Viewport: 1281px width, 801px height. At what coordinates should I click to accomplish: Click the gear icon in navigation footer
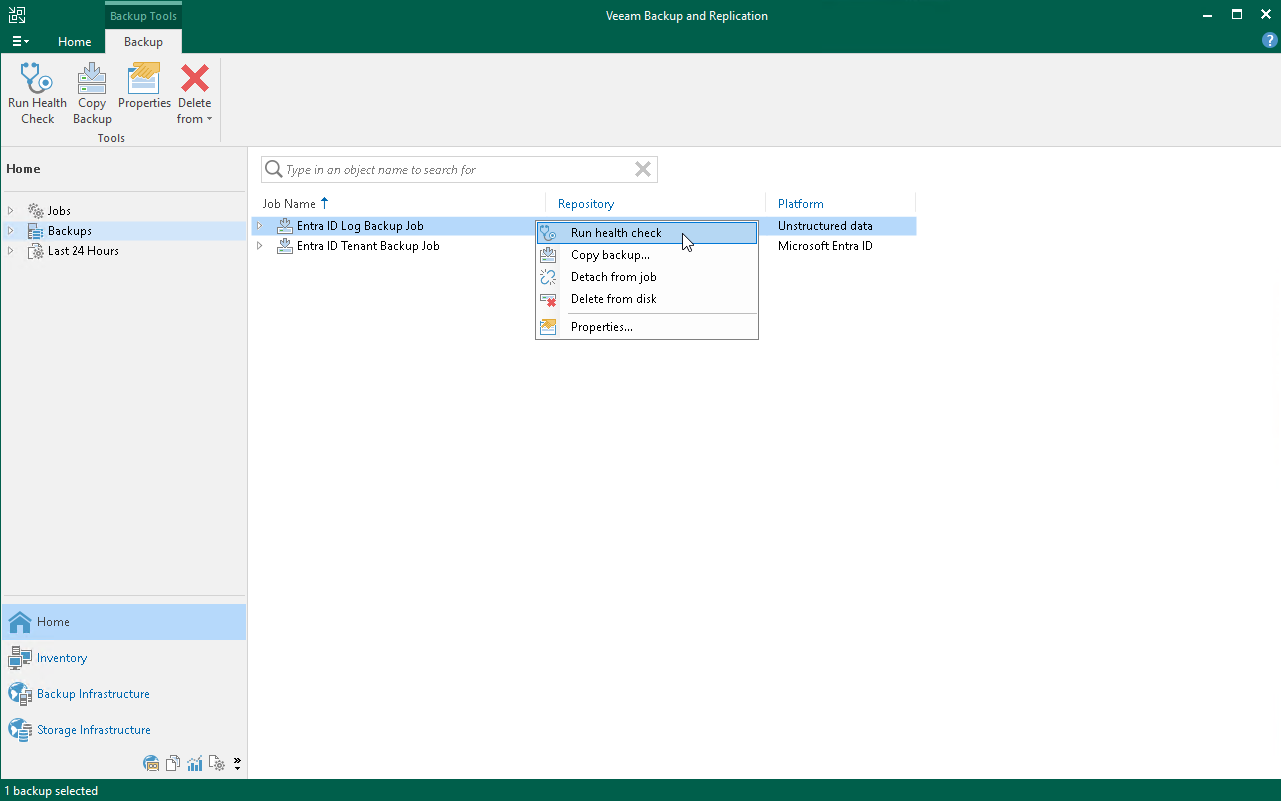217,764
